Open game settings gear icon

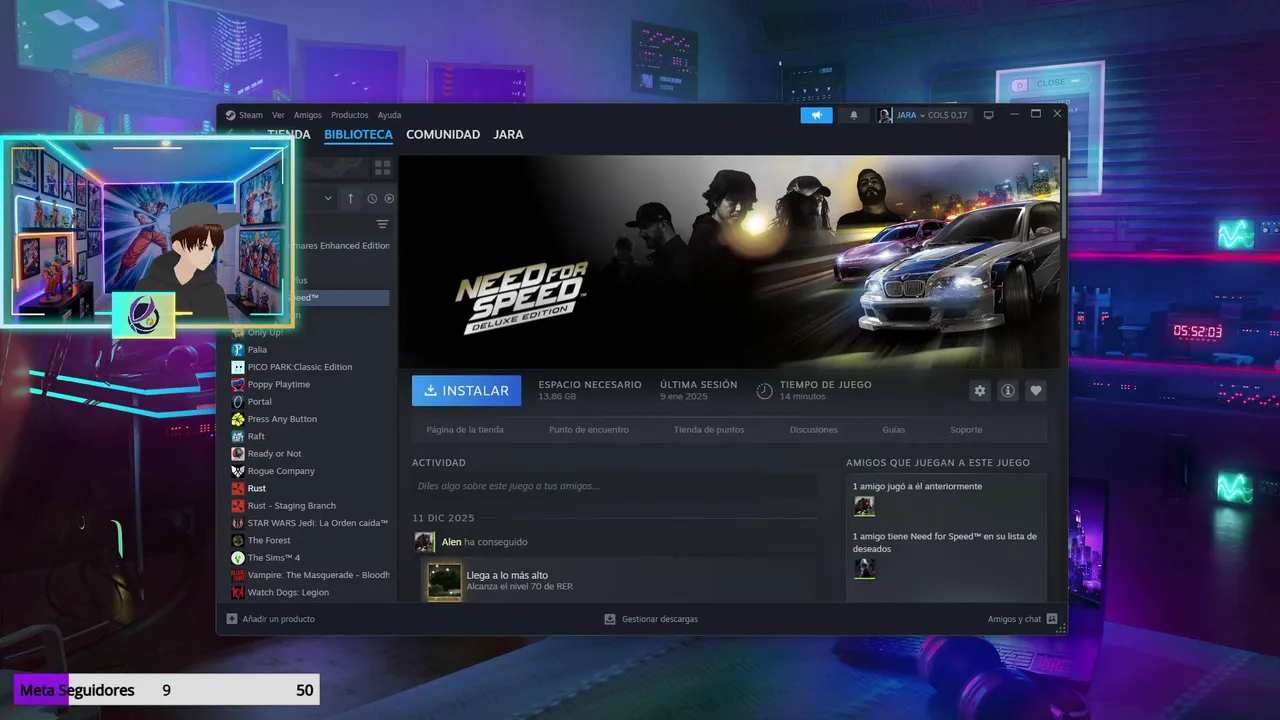click(979, 391)
